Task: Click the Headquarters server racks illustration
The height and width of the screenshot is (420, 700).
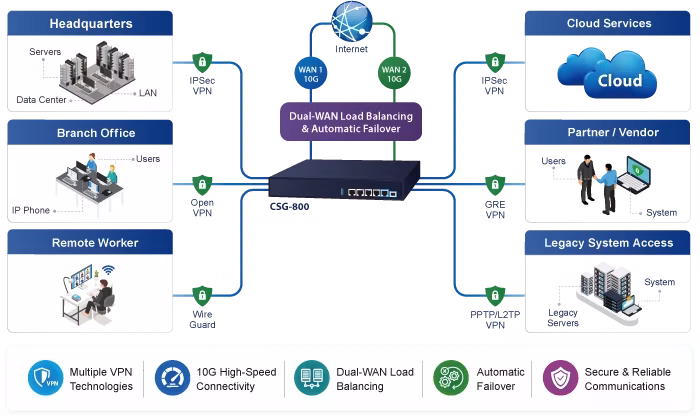Action: (97, 72)
